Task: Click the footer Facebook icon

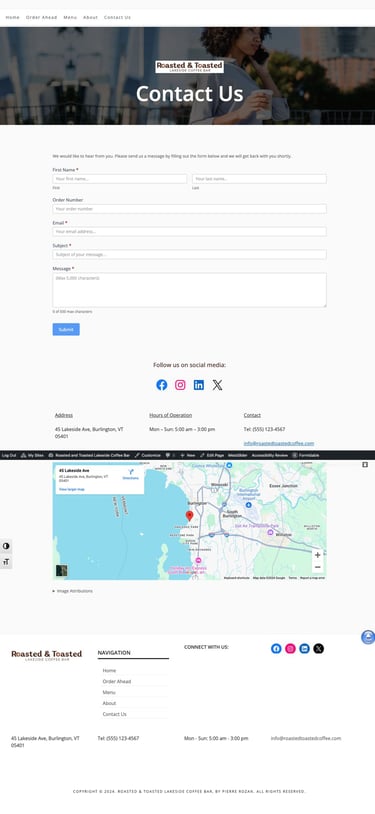Action: (276, 648)
